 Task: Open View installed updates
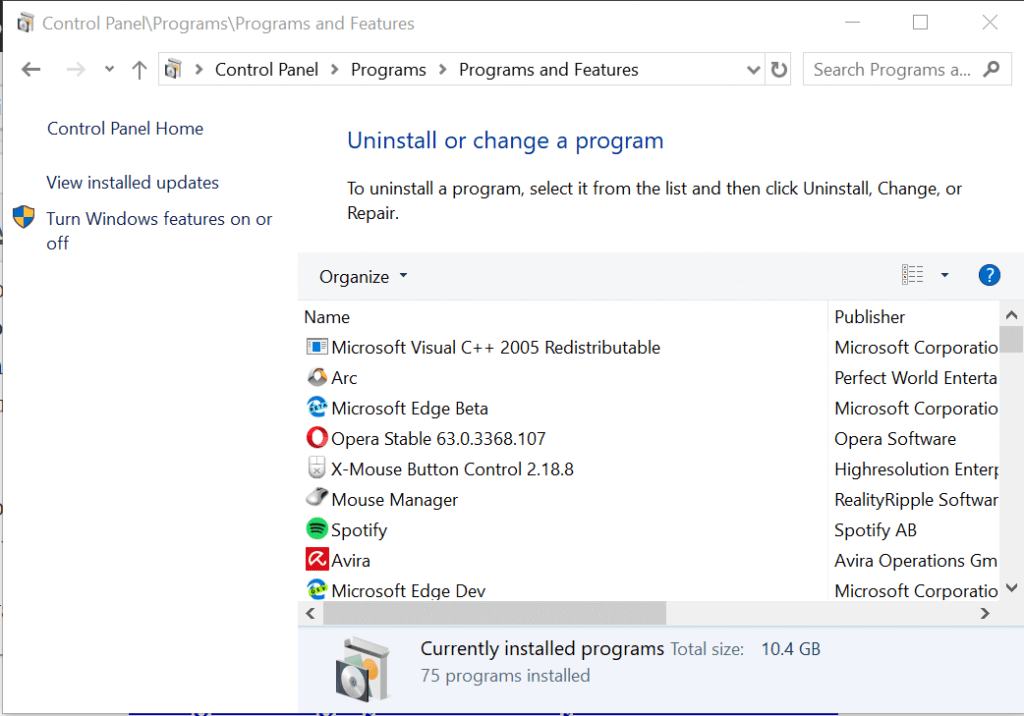(132, 182)
